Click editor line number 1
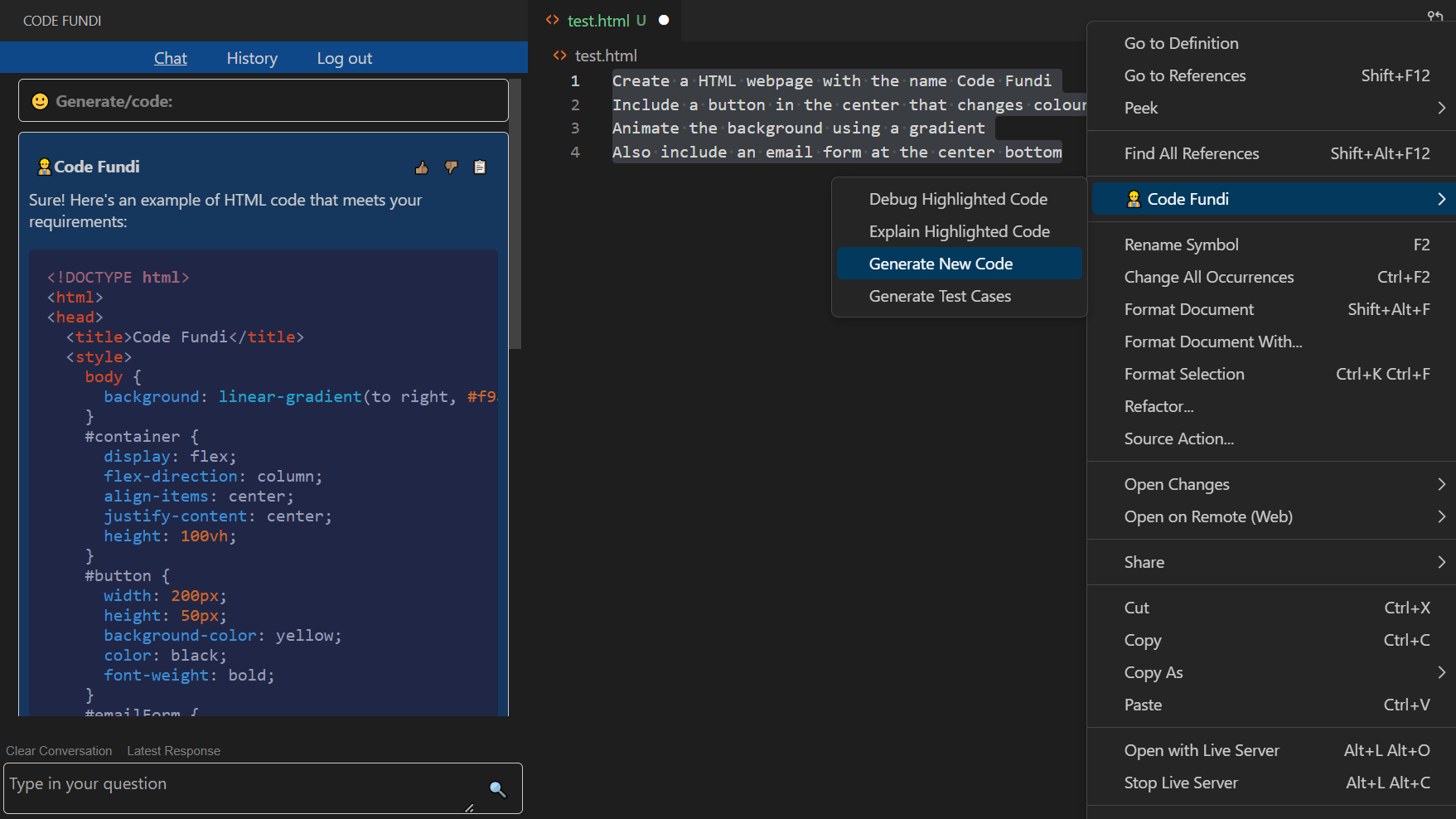Screen dimensions: 1456x819 (x=575, y=81)
